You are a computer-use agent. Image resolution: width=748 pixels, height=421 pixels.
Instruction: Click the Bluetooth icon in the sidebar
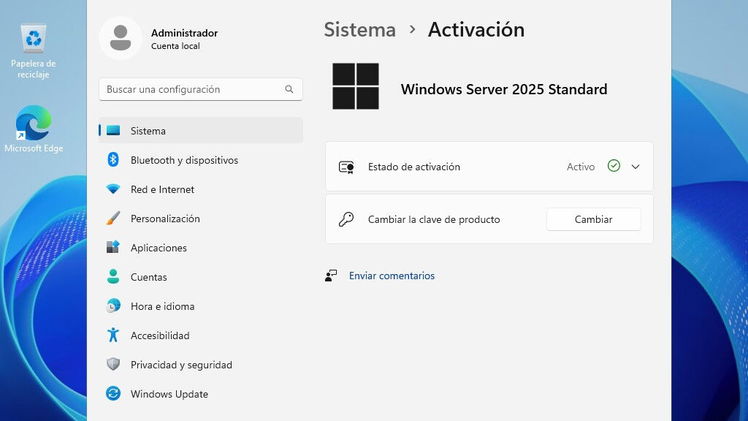[x=113, y=160]
